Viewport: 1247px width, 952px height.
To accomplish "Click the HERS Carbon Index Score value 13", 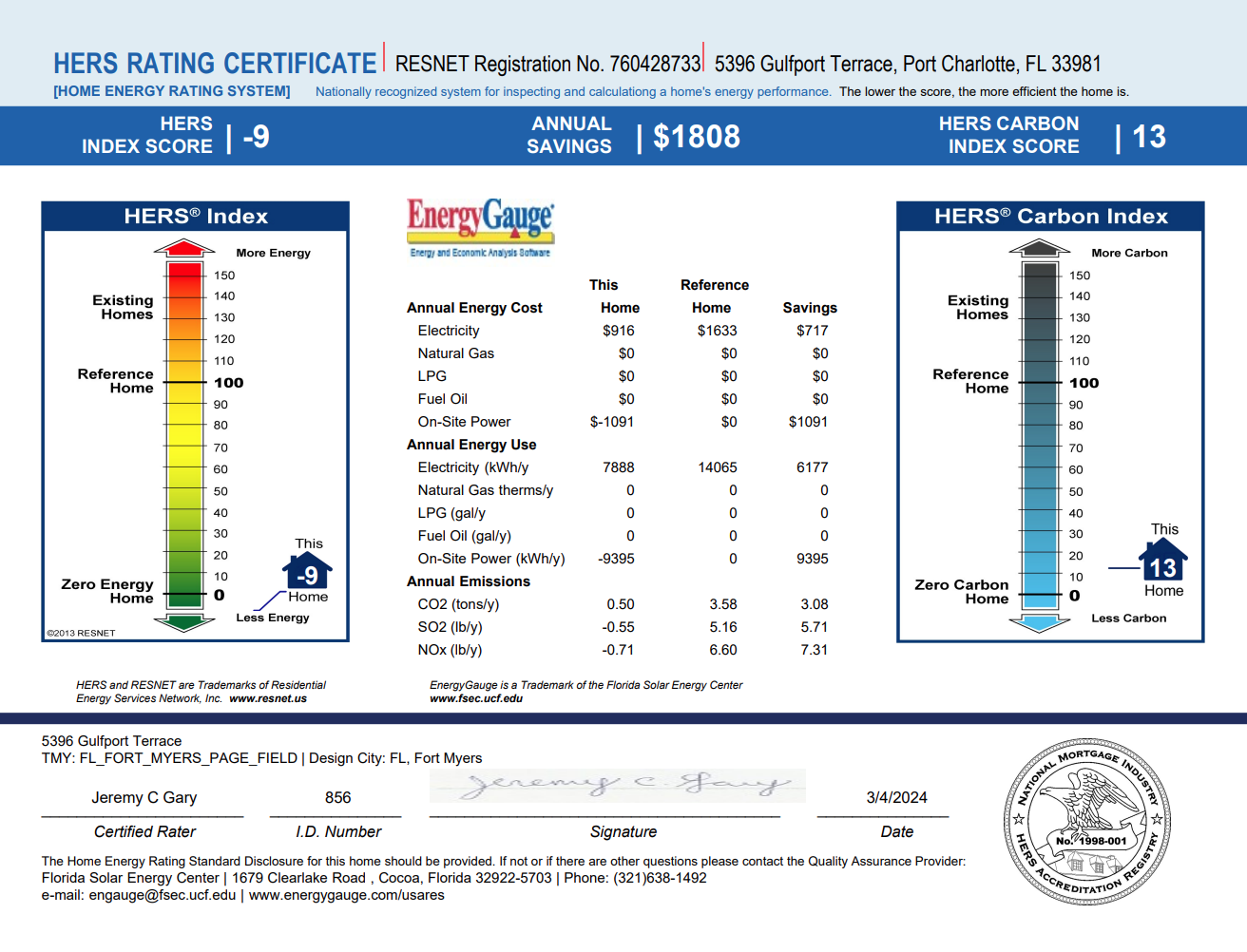I will 1149,137.
